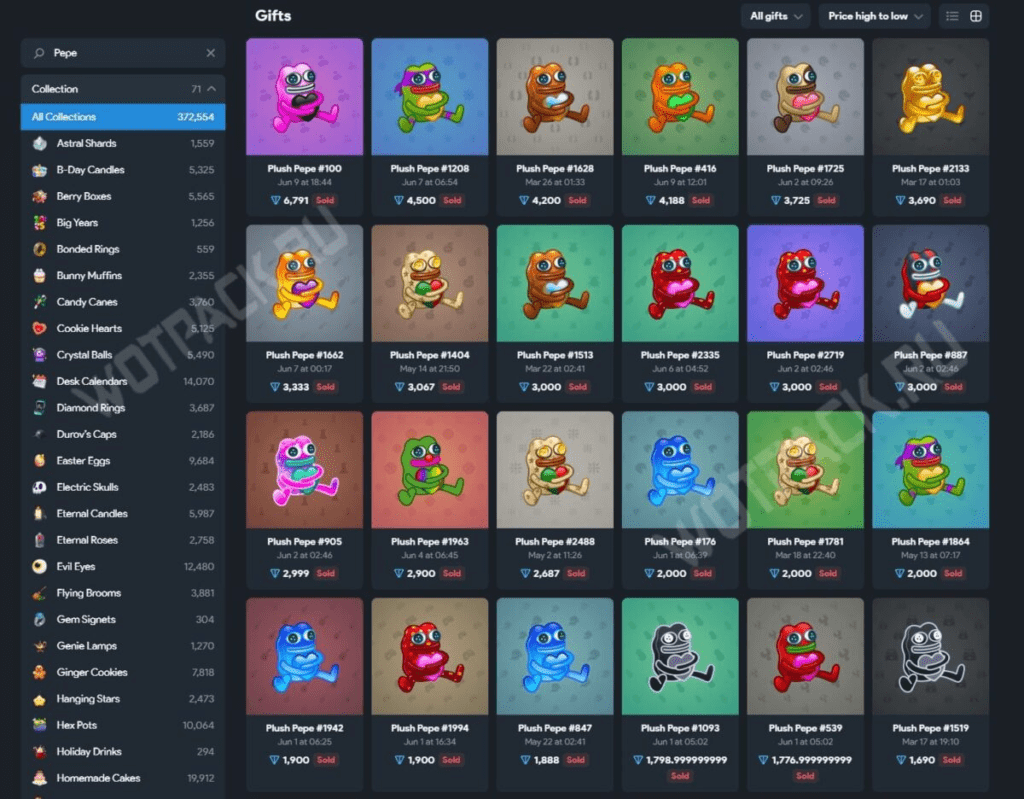Switch to grid view layout
This screenshot has width=1024, height=799.
(x=976, y=16)
